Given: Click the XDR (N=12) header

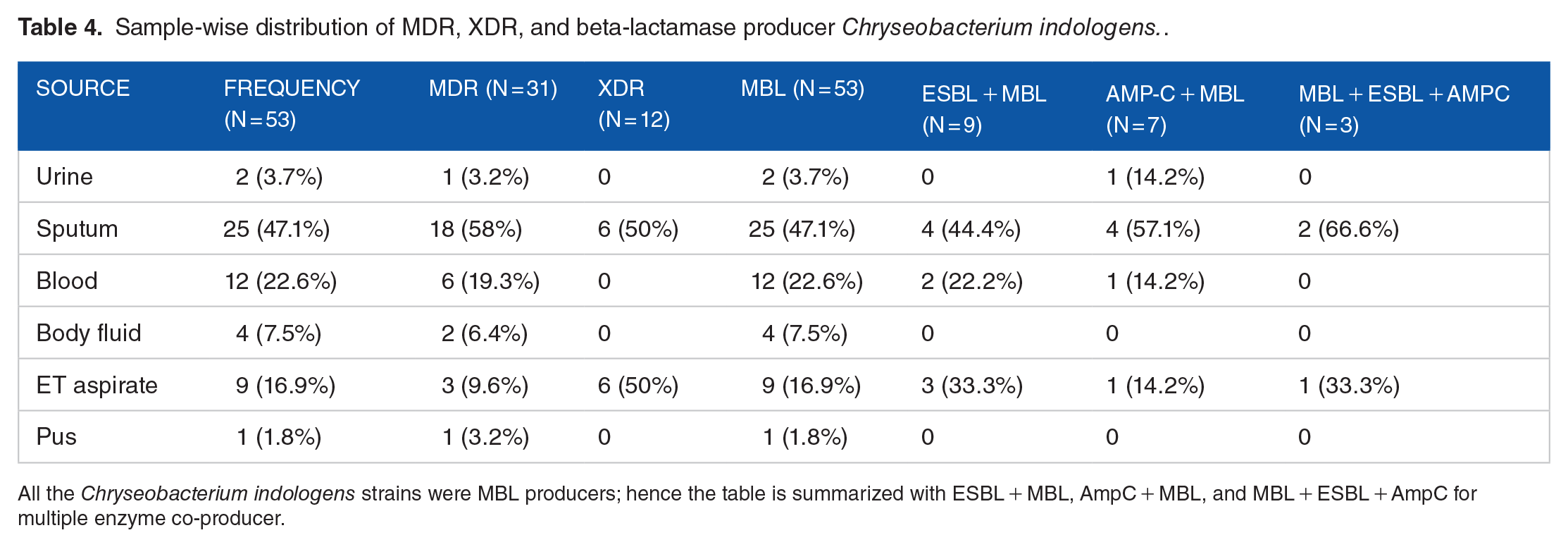Looking at the screenshot, I should pyautogui.click(x=633, y=104).
